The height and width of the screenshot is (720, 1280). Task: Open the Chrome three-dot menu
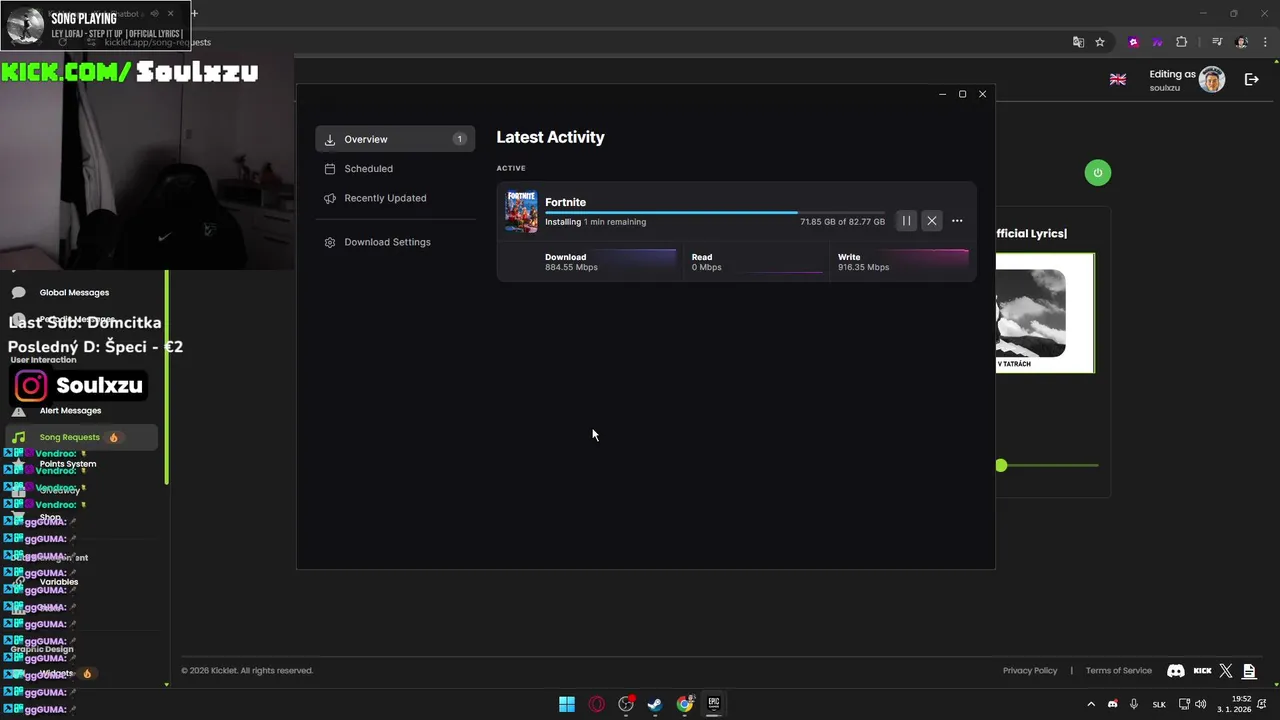pos(1264,42)
